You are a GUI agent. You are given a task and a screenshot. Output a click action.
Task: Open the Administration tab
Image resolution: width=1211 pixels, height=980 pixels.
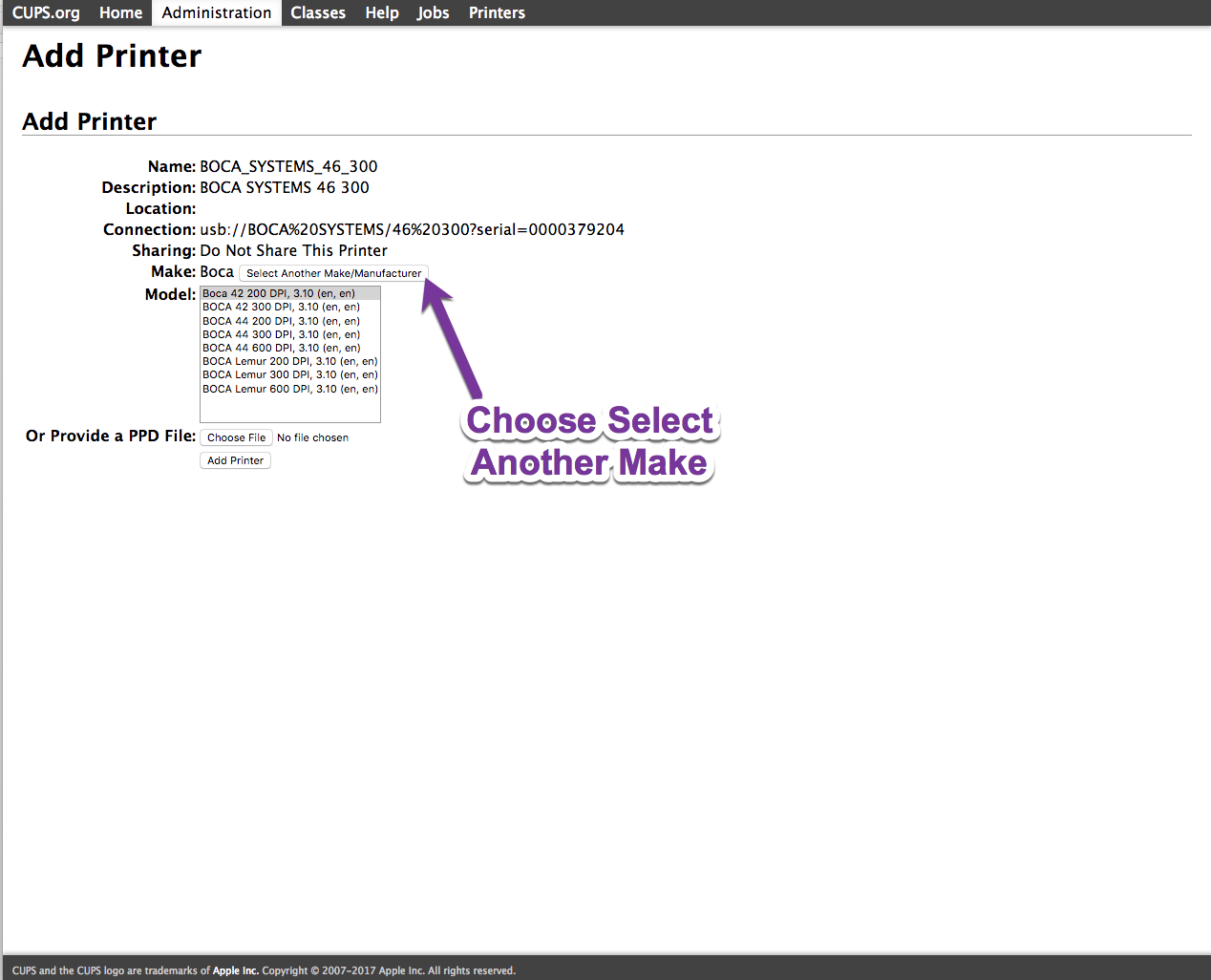pyautogui.click(x=217, y=12)
